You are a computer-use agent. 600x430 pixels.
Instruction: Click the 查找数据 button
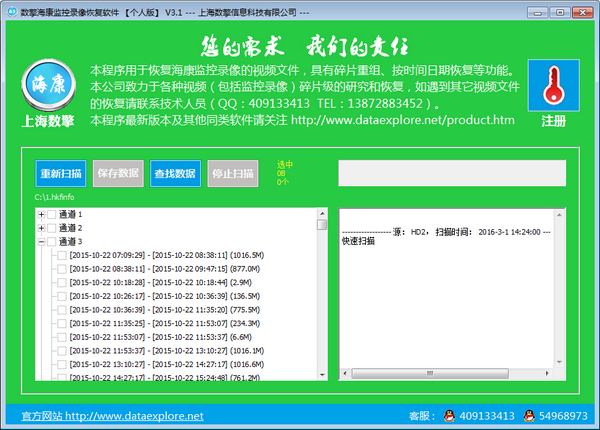point(175,173)
